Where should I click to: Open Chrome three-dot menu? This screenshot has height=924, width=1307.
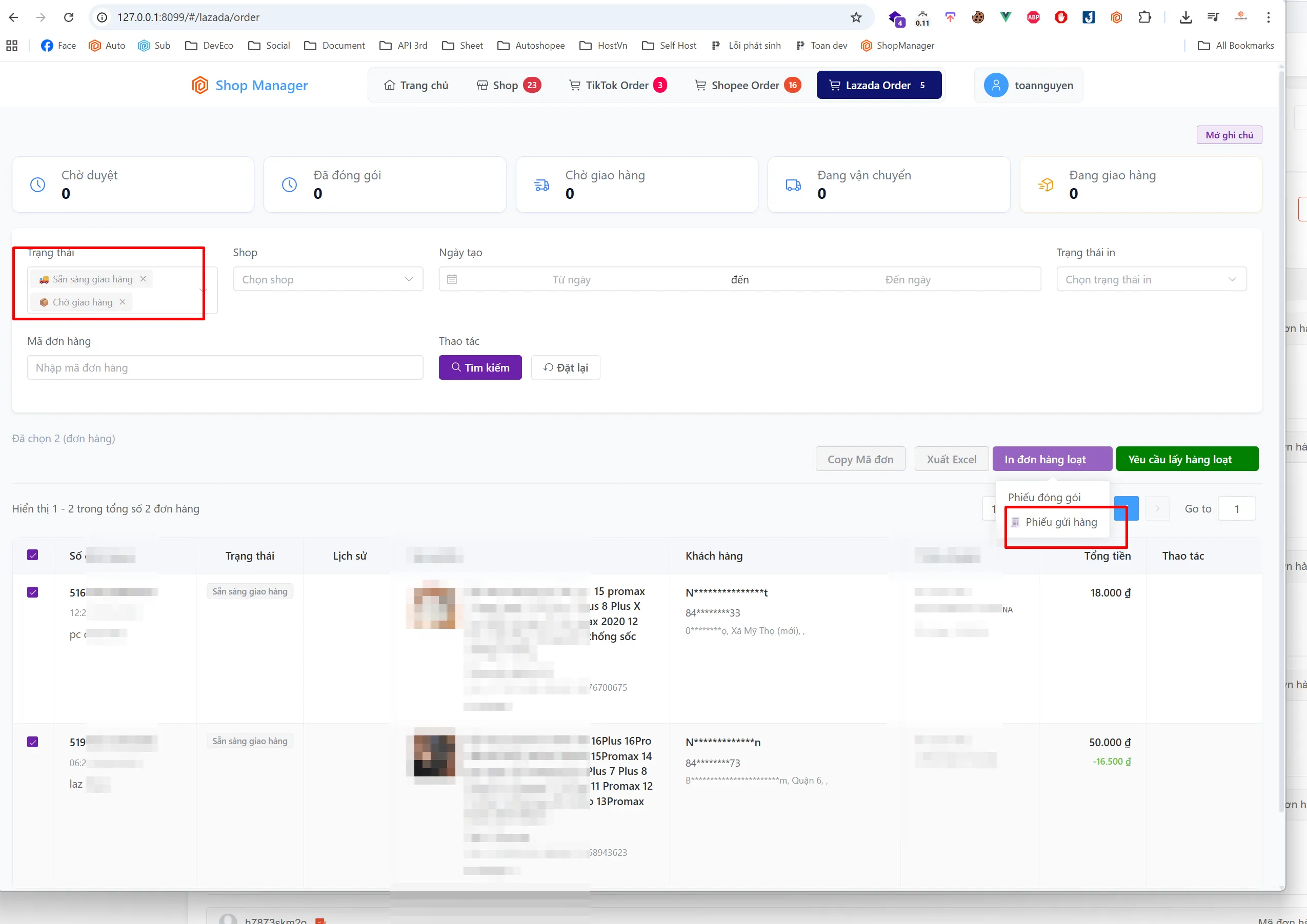point(1269,17)
